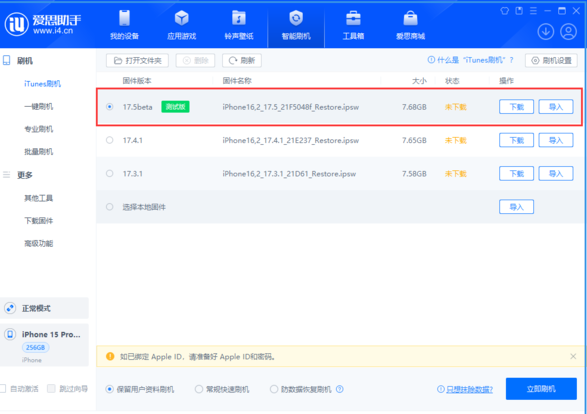Download the 17.4.1 firmware
The width and height of the screenshot is (587, 414).
click(x=516, y=140)
